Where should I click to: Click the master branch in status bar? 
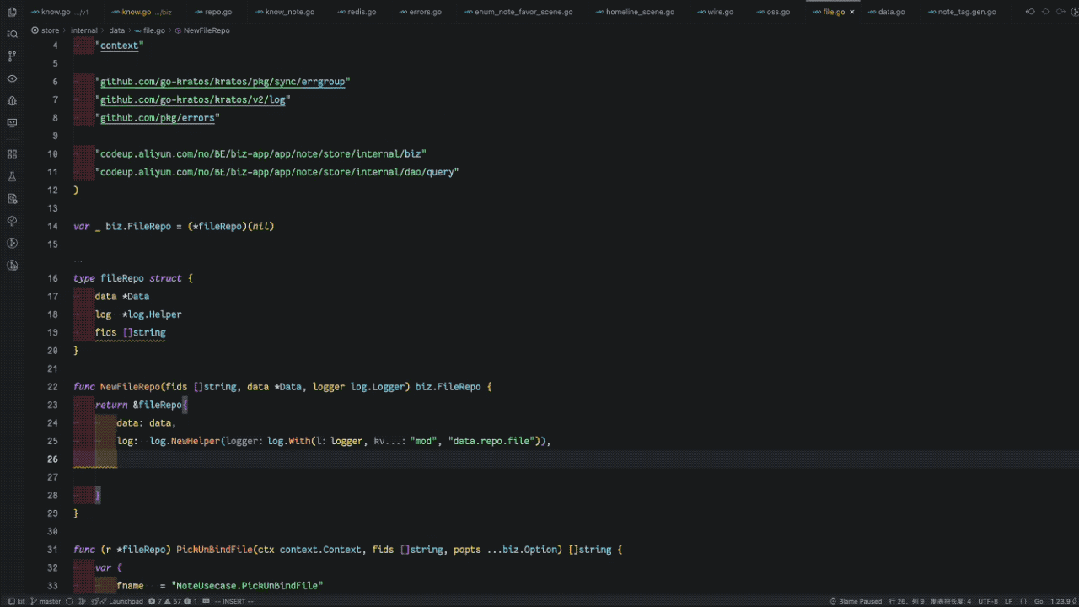[45, 601]
